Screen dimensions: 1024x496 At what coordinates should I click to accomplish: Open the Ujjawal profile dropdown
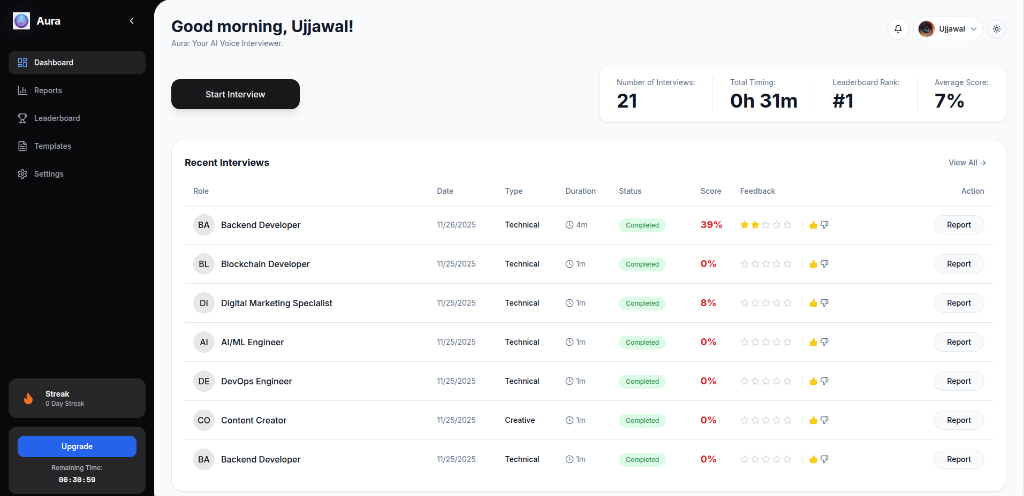pos(948,29)
